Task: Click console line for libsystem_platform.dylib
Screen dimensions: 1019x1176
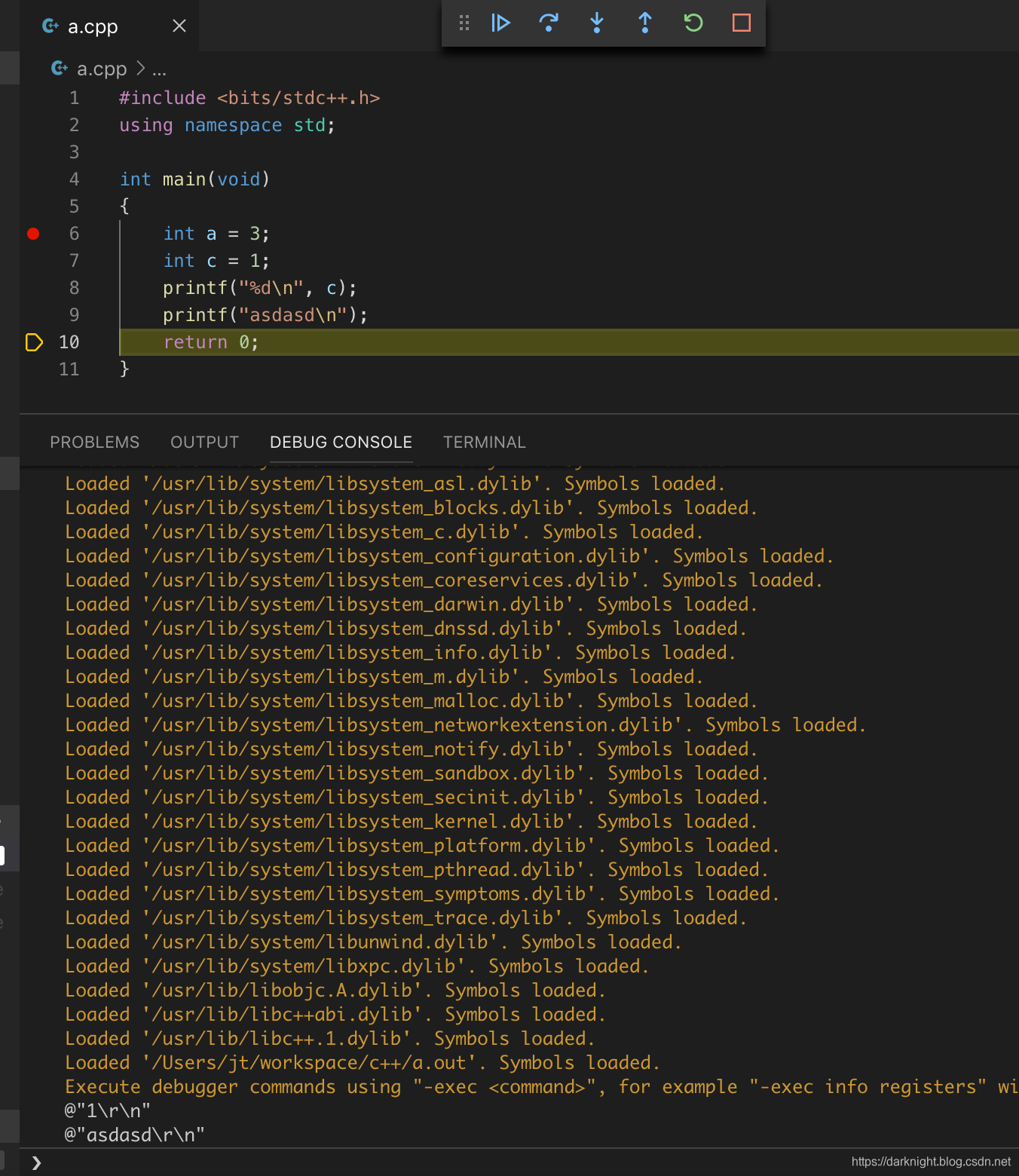Action: [422, 846]
